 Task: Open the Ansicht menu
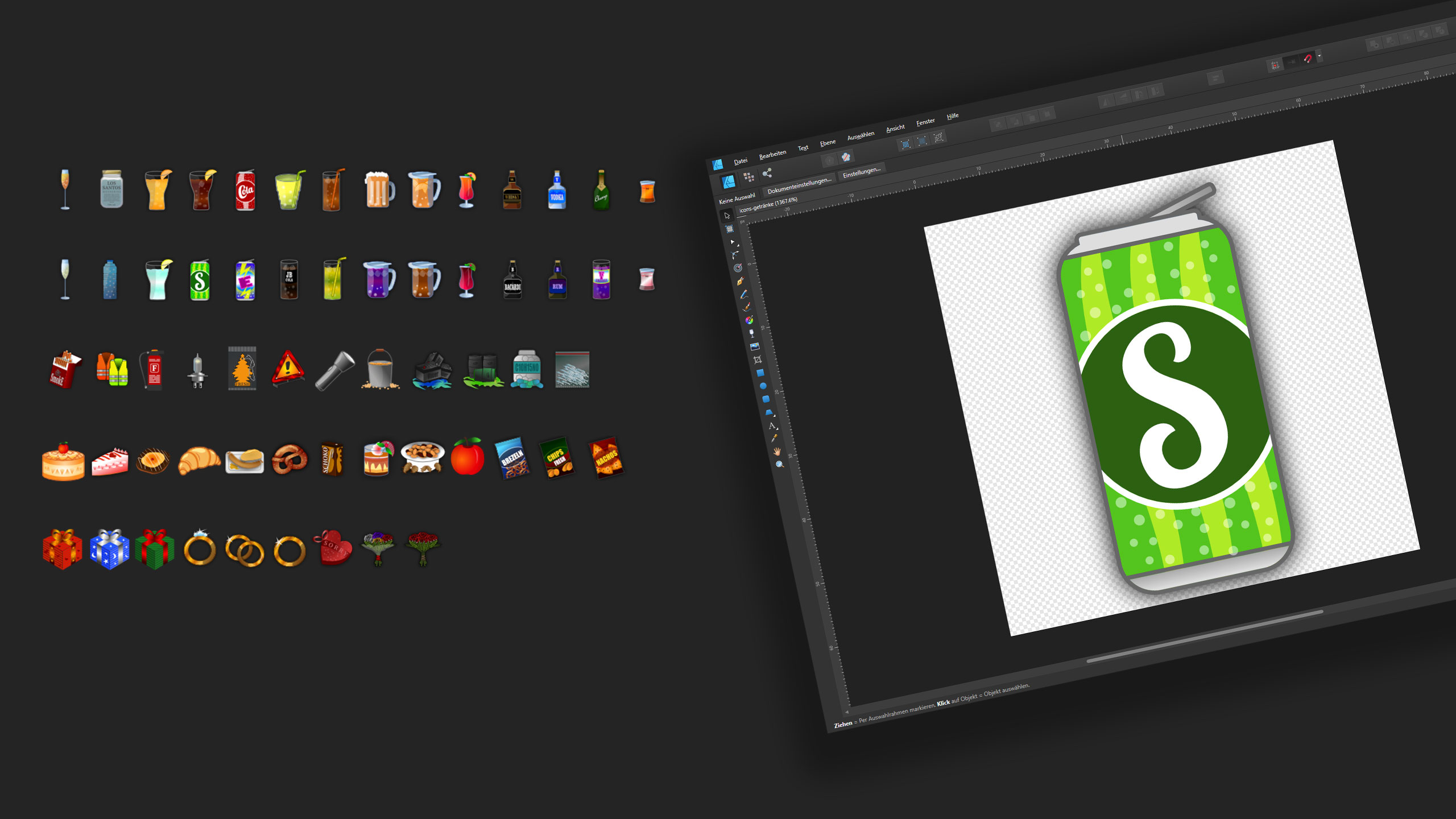tap(895, 129)
